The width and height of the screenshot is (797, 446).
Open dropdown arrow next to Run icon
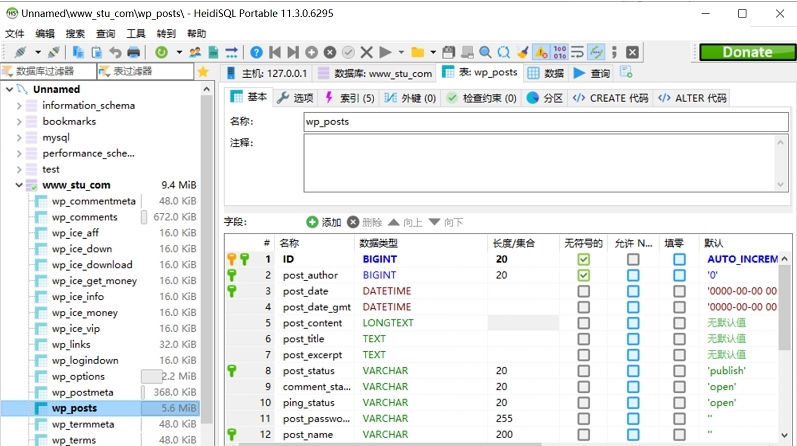(x=401, y=52)
